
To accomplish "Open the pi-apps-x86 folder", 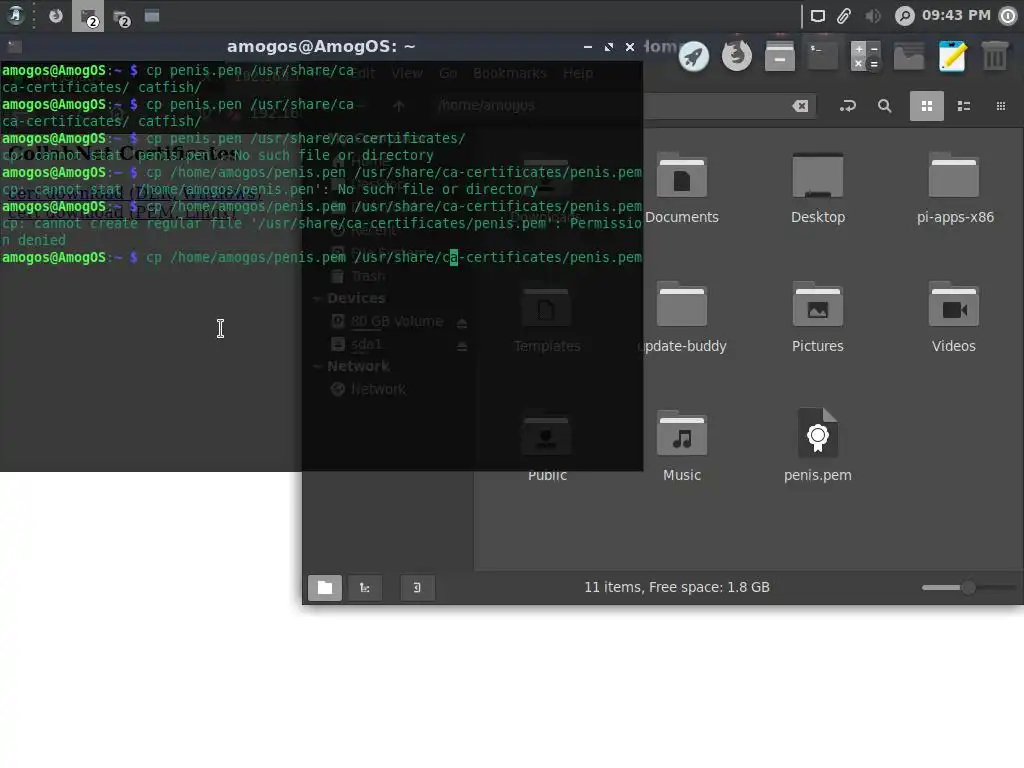I will (x=955, y=189).
